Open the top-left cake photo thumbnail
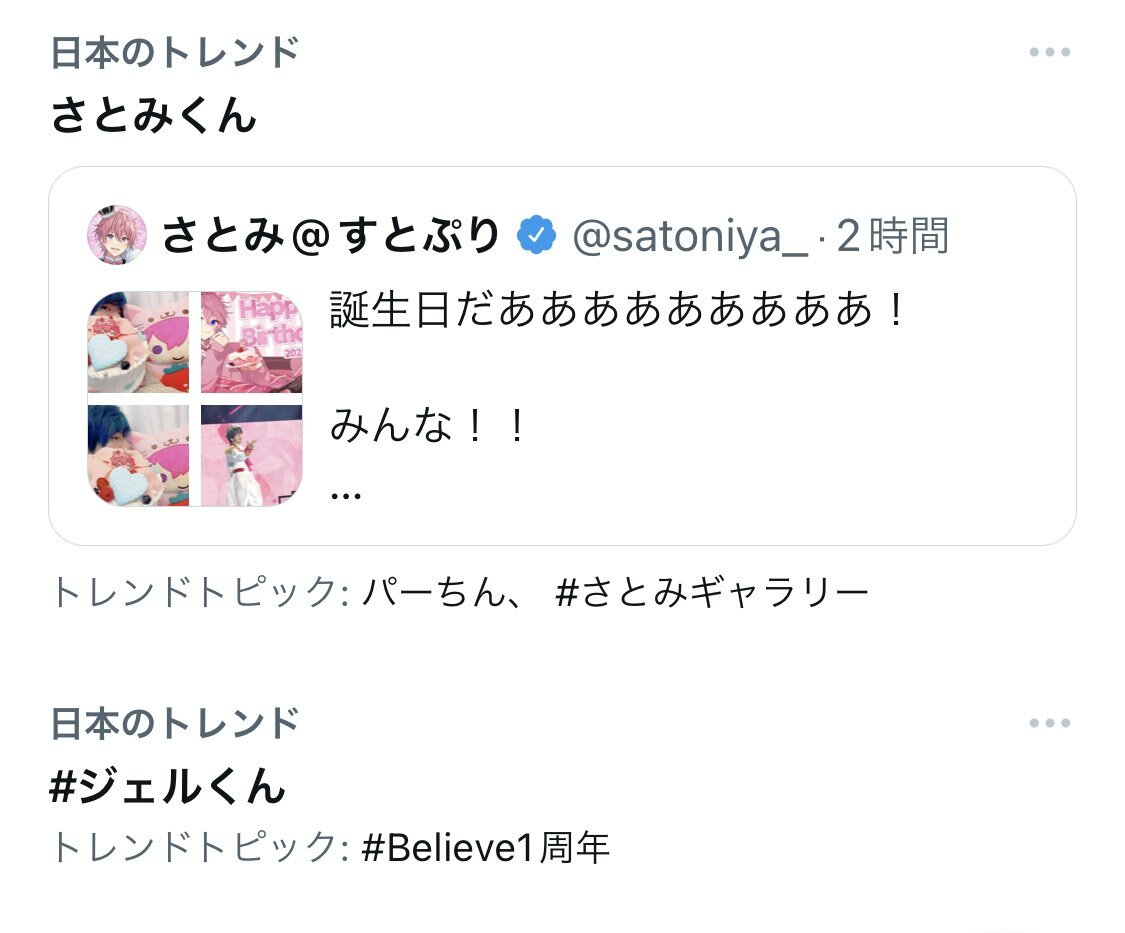Image resolution: width=1125 pixels, height=933 pixels. (138, 342)
